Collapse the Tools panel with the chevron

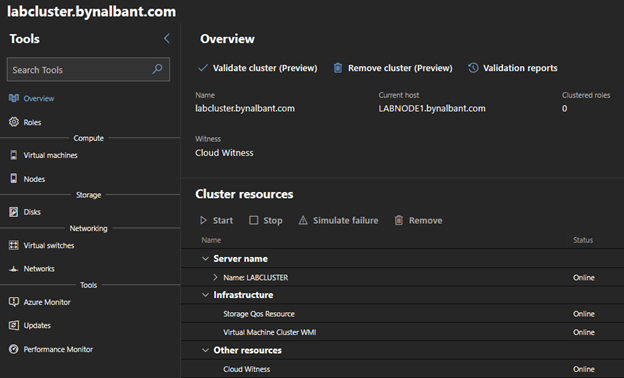click(167, 39)
